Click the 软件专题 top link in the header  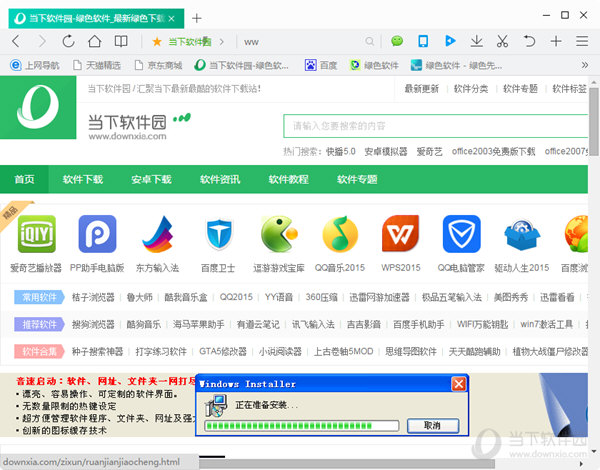pos(520,89)
